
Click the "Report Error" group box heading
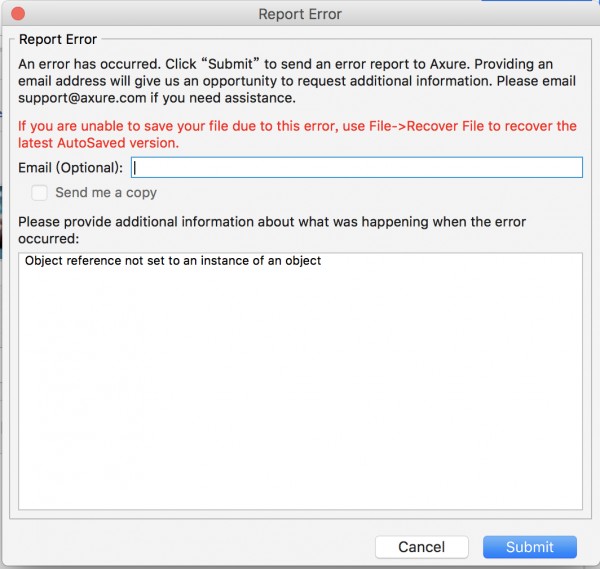point(59,40)
